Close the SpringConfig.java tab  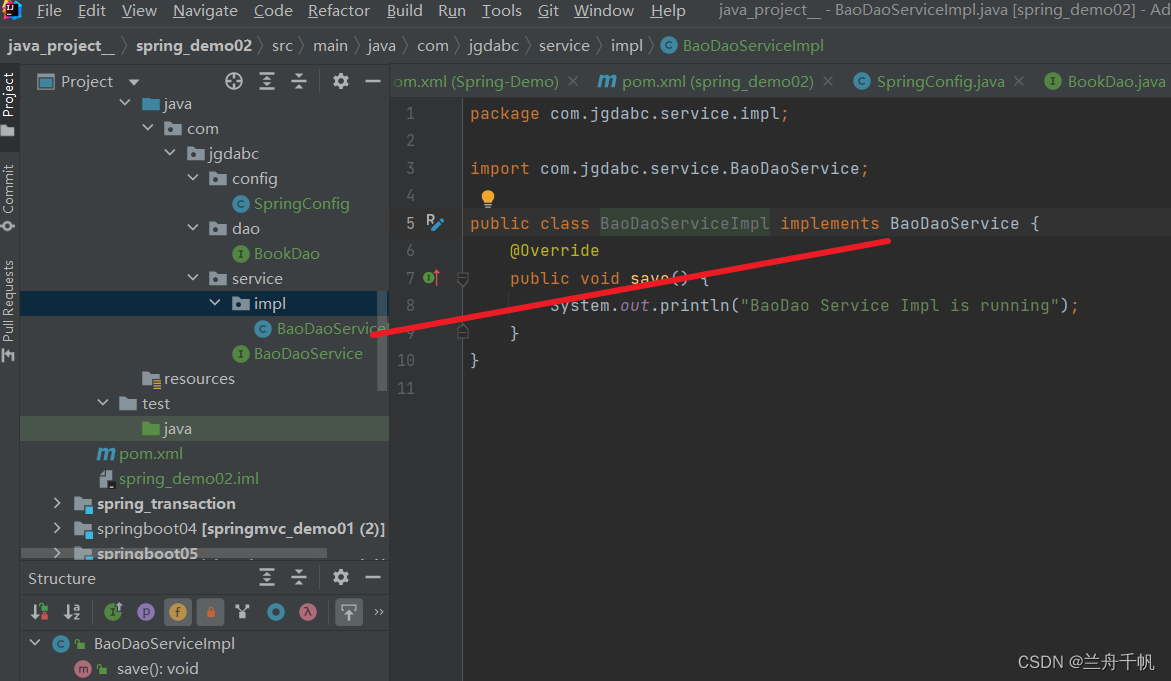point(1019,81)
